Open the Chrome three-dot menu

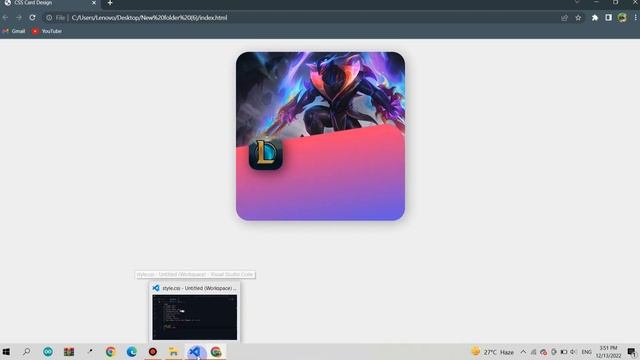[636, 18]
